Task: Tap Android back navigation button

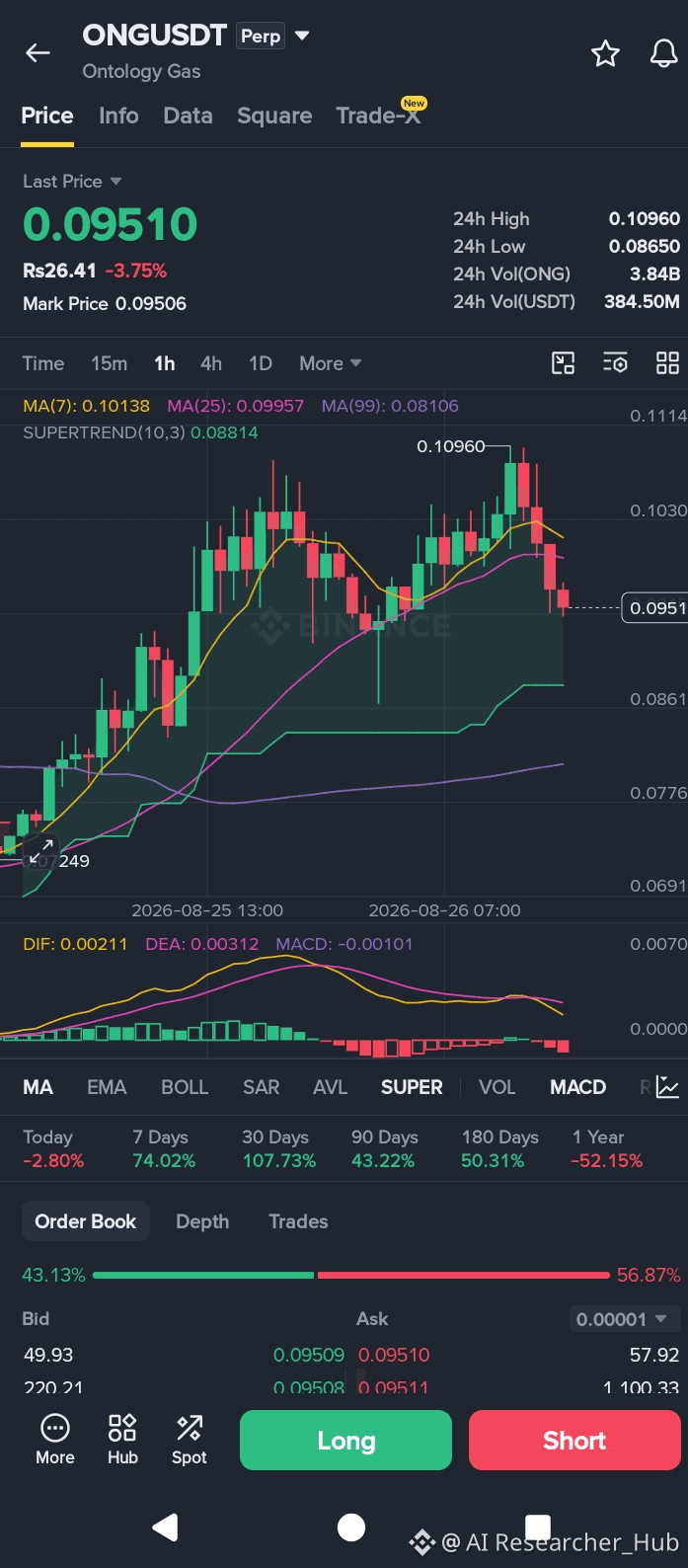Action: (165, 1528)
